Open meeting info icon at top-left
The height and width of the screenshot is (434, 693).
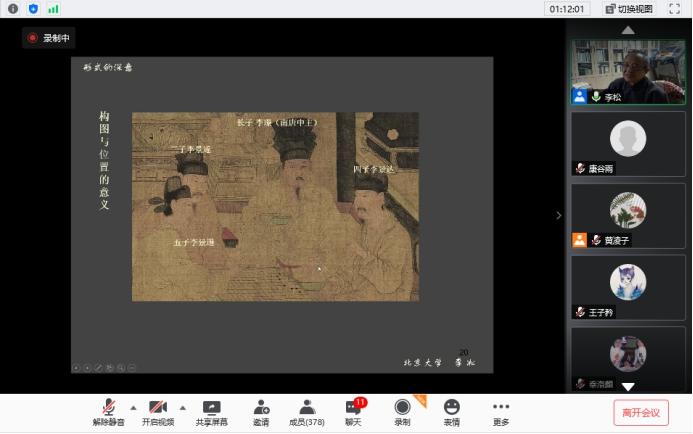coord(13,9)
